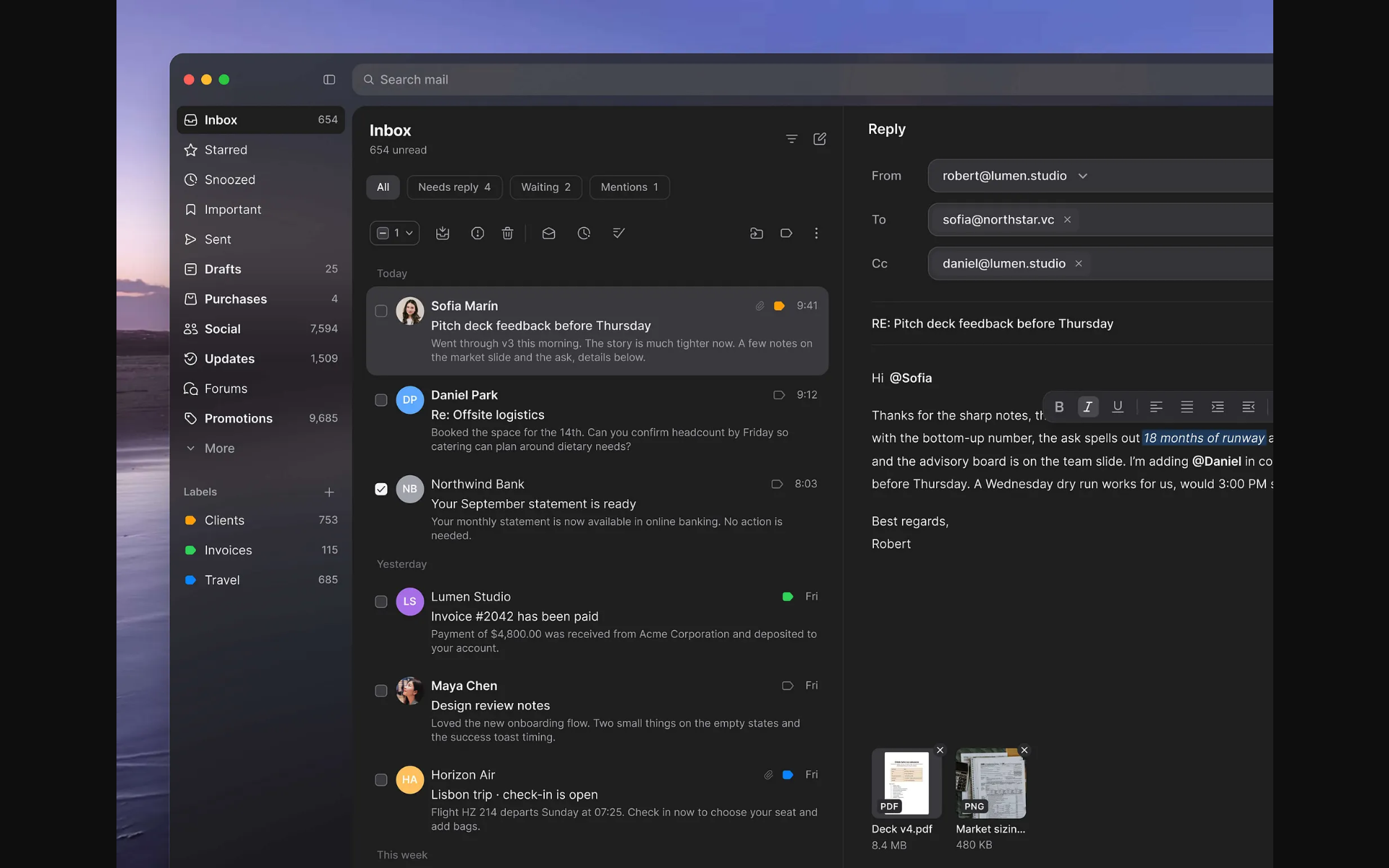Image resolution: width=1389 pixels, height=868 pixels.
Task: Show the Waiting filter tab
Action: 546,187
